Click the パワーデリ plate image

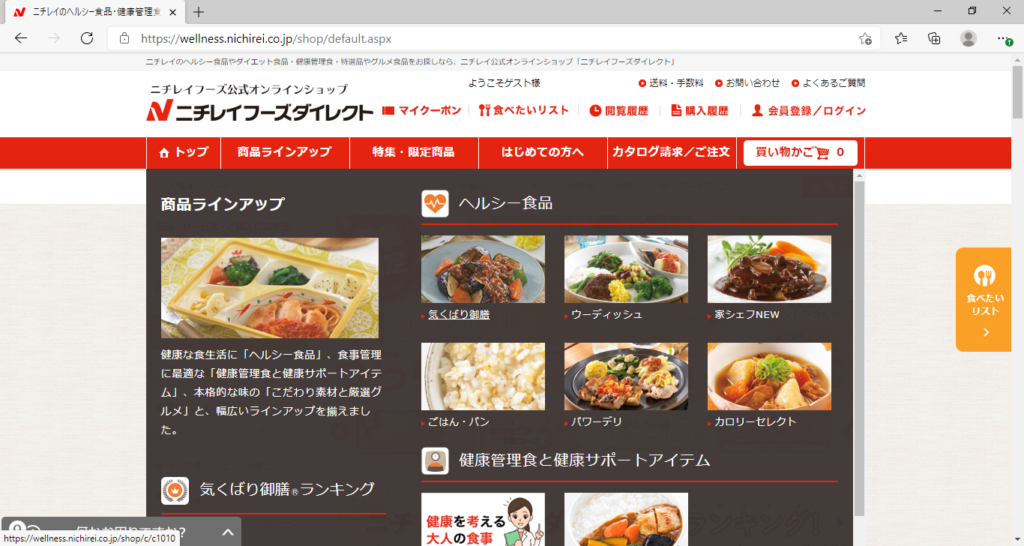coord(626,376)
